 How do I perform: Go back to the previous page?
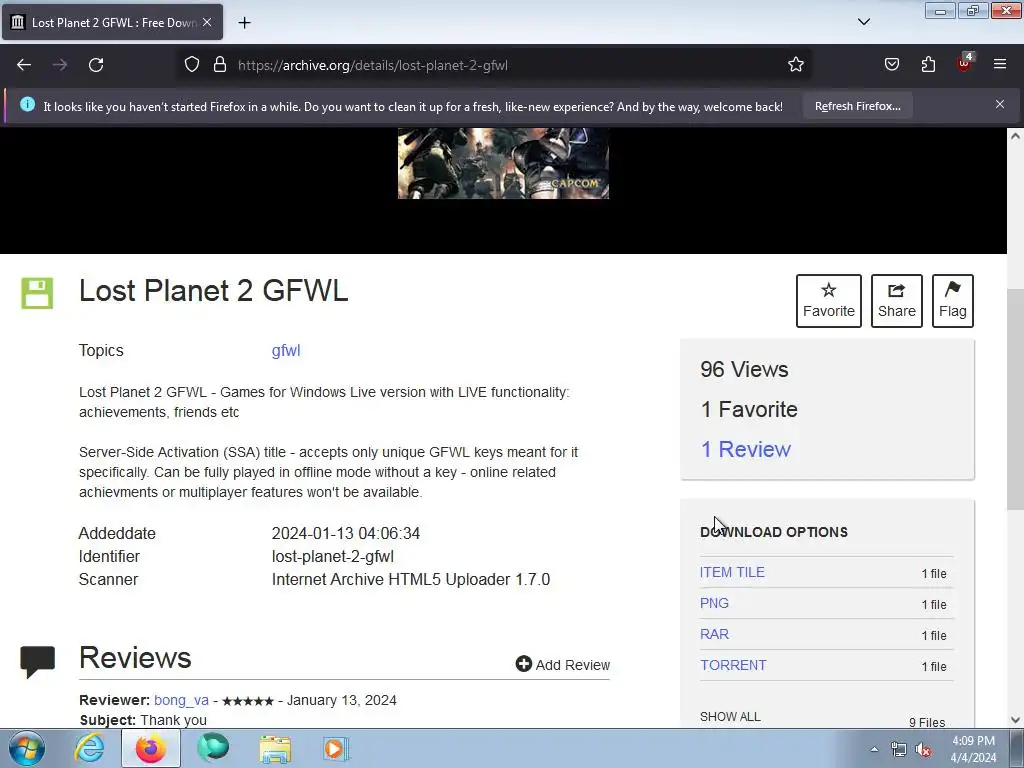24,65
